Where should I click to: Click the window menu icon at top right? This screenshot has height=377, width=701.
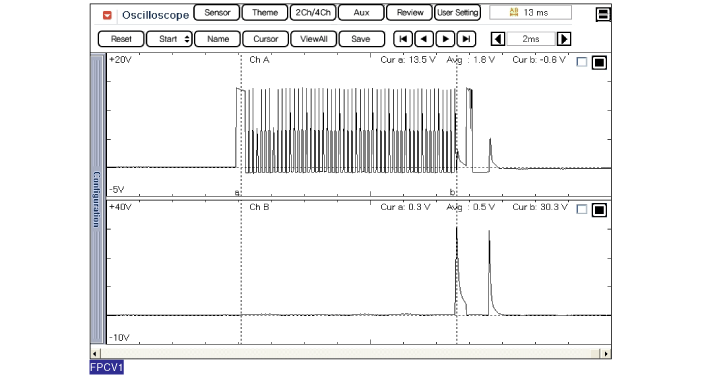603,14
